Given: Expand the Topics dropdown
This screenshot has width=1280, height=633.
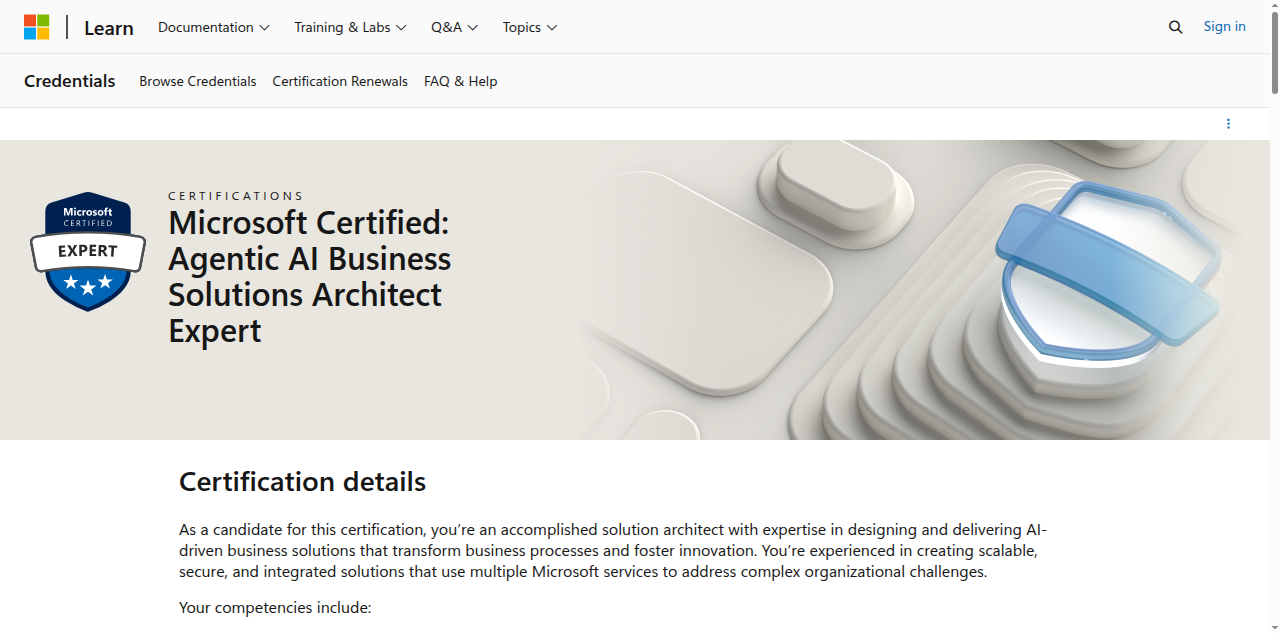Looking at the screenshot, I should tap(530, 27).
